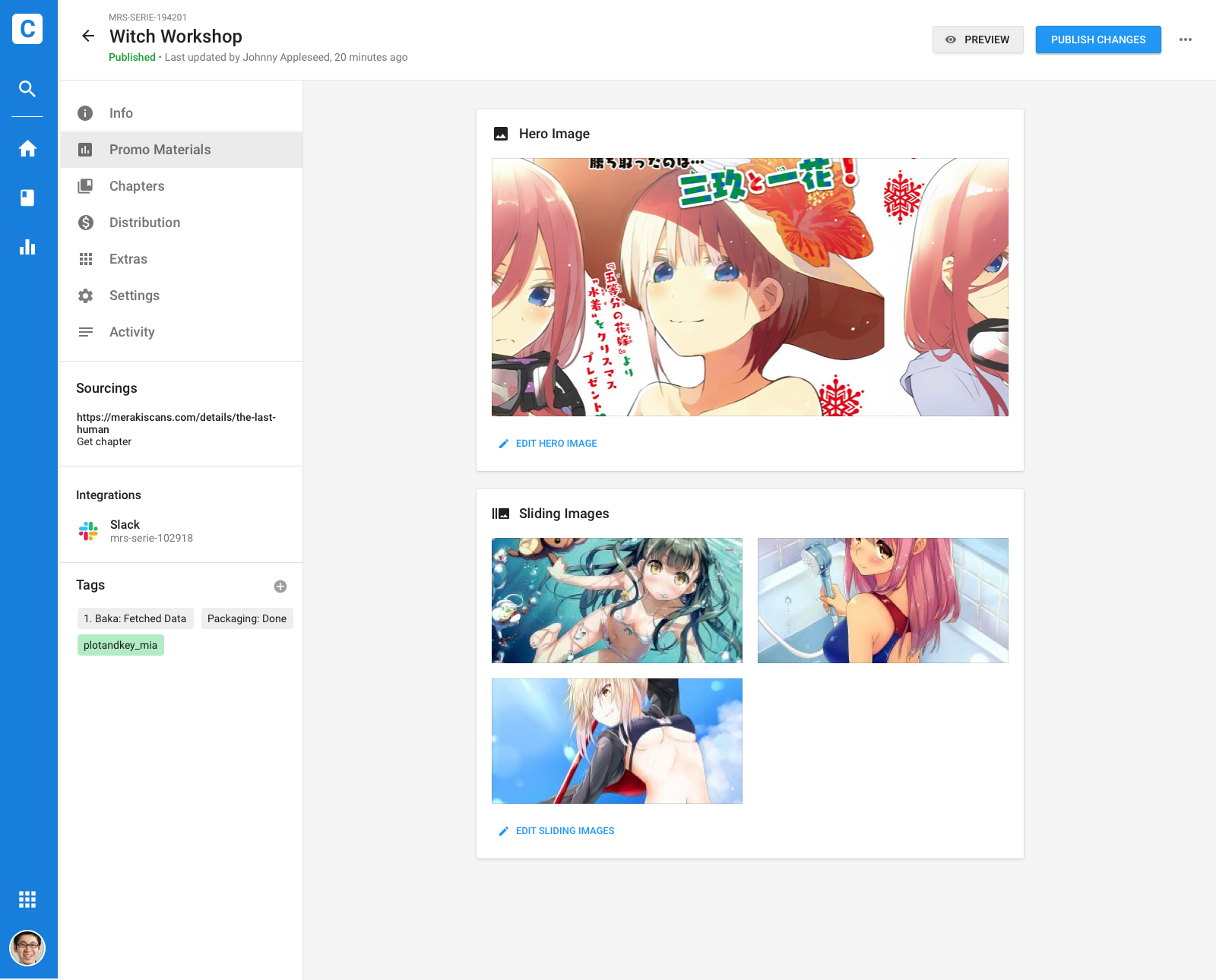Click Publish Changes

point(1097,40)
